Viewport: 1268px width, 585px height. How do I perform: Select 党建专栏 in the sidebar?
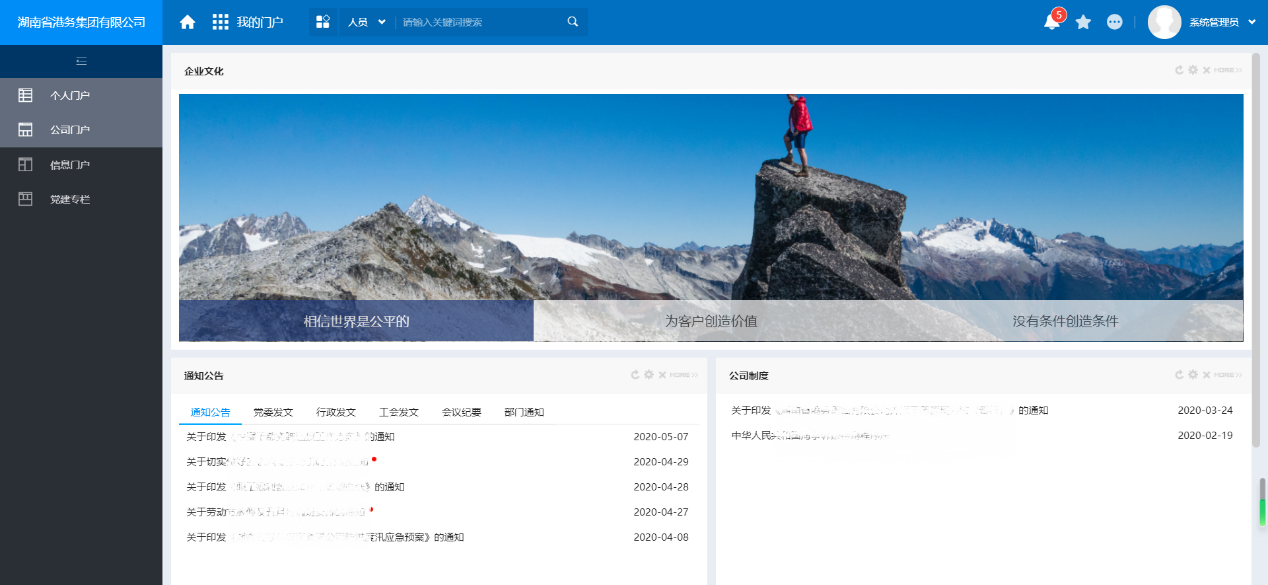pyautogui.click(x=81, y=200)
